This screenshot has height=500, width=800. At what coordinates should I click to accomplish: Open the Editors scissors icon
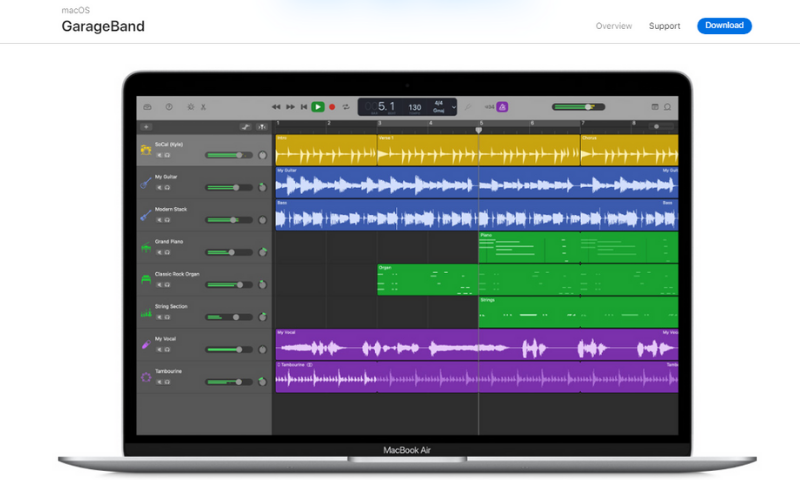(x=203, y=107)
